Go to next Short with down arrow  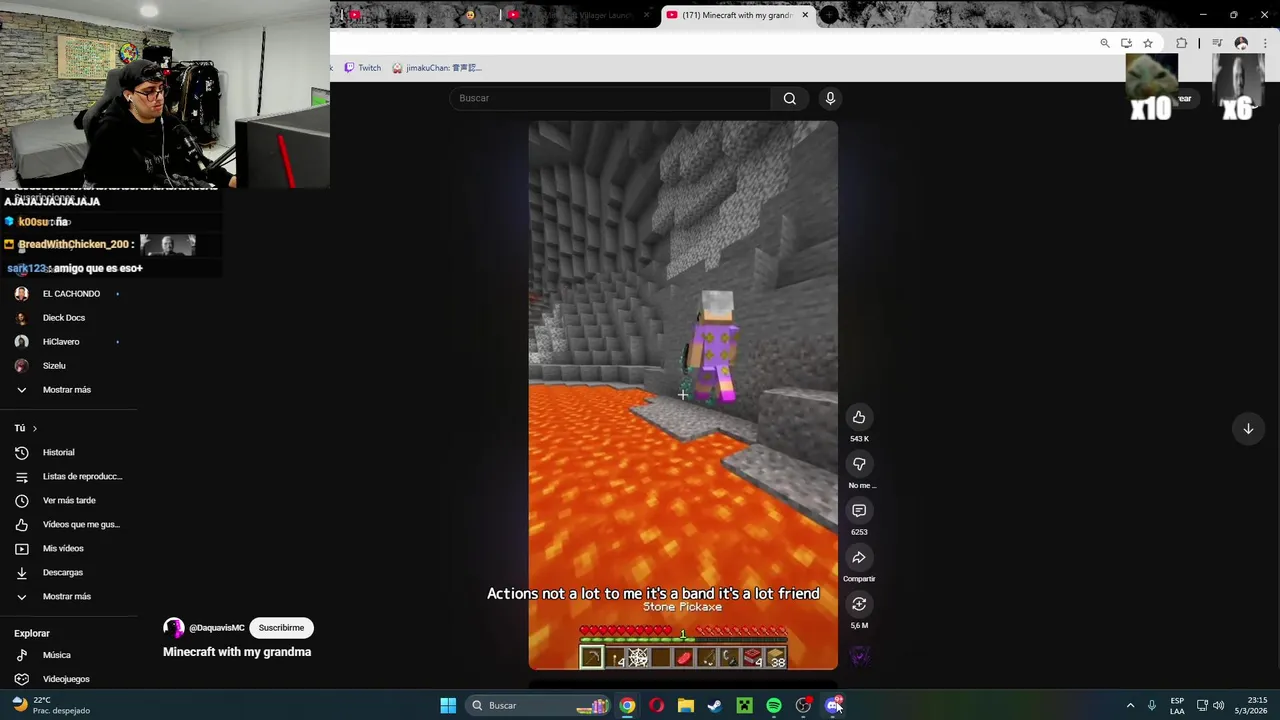pos(1248,429)
